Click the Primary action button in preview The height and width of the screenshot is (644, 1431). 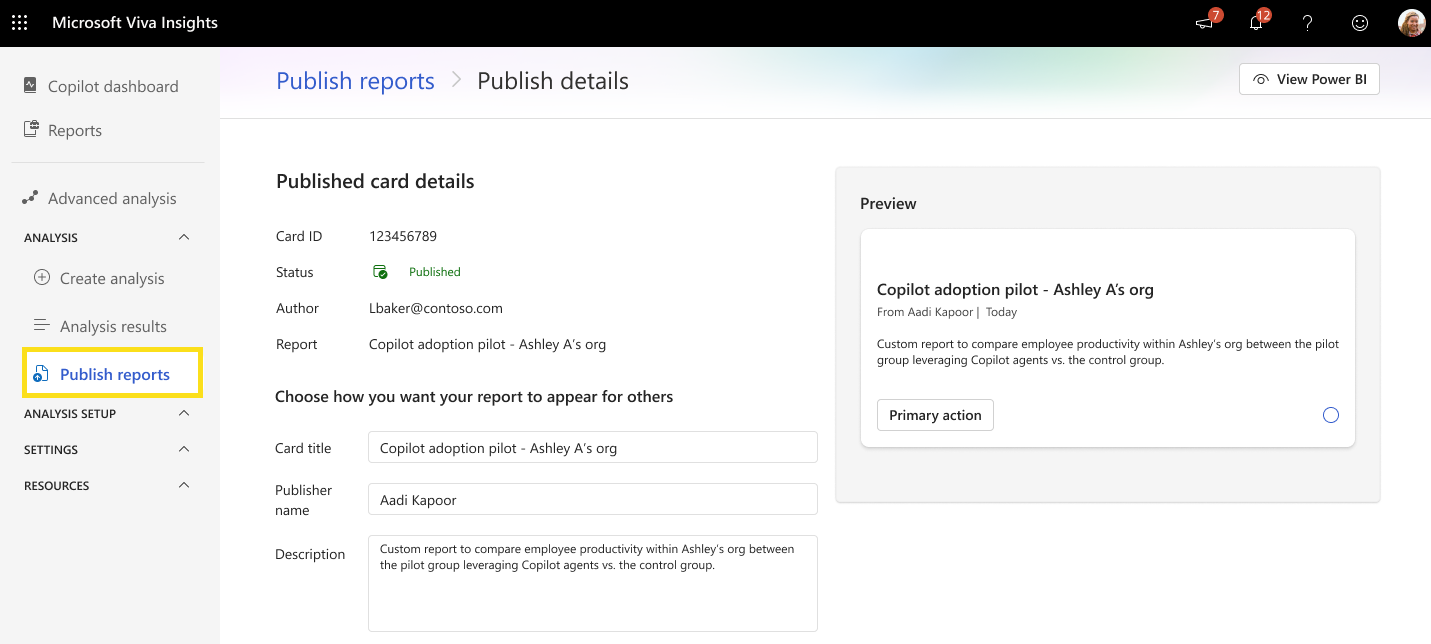point(935,415)
